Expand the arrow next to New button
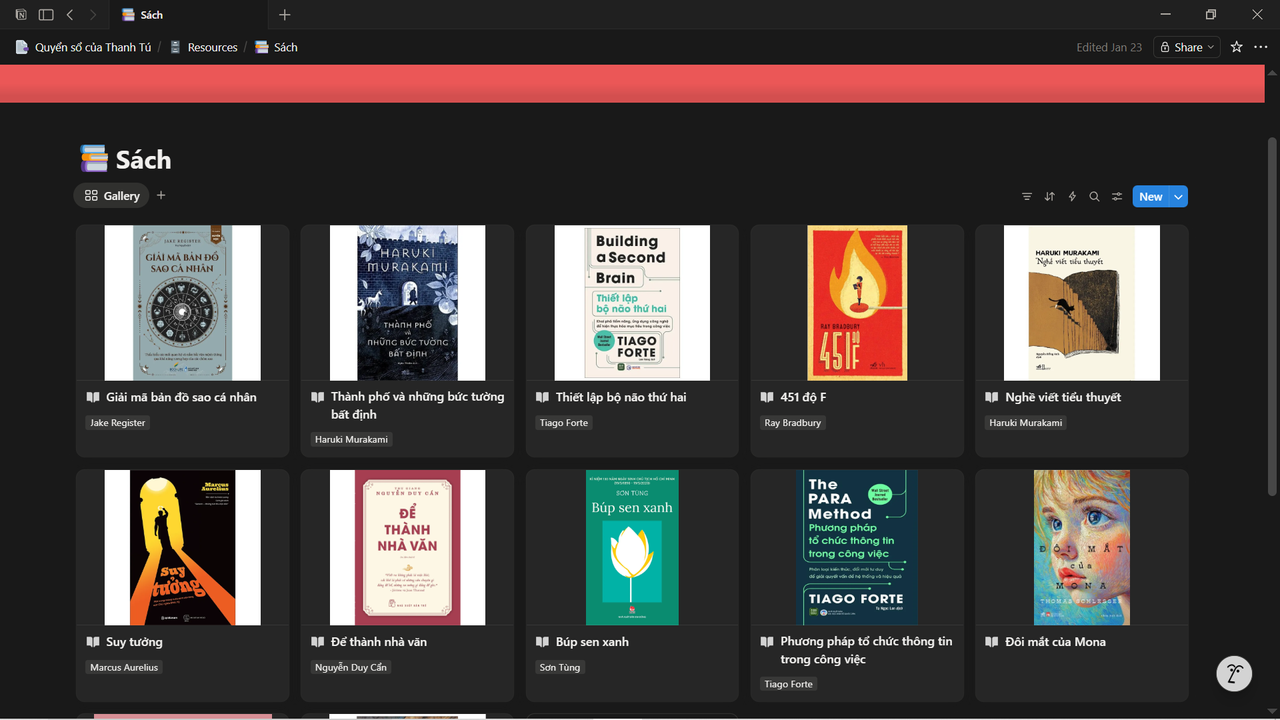The image size is (1280, 720). tap(1179, 197)
